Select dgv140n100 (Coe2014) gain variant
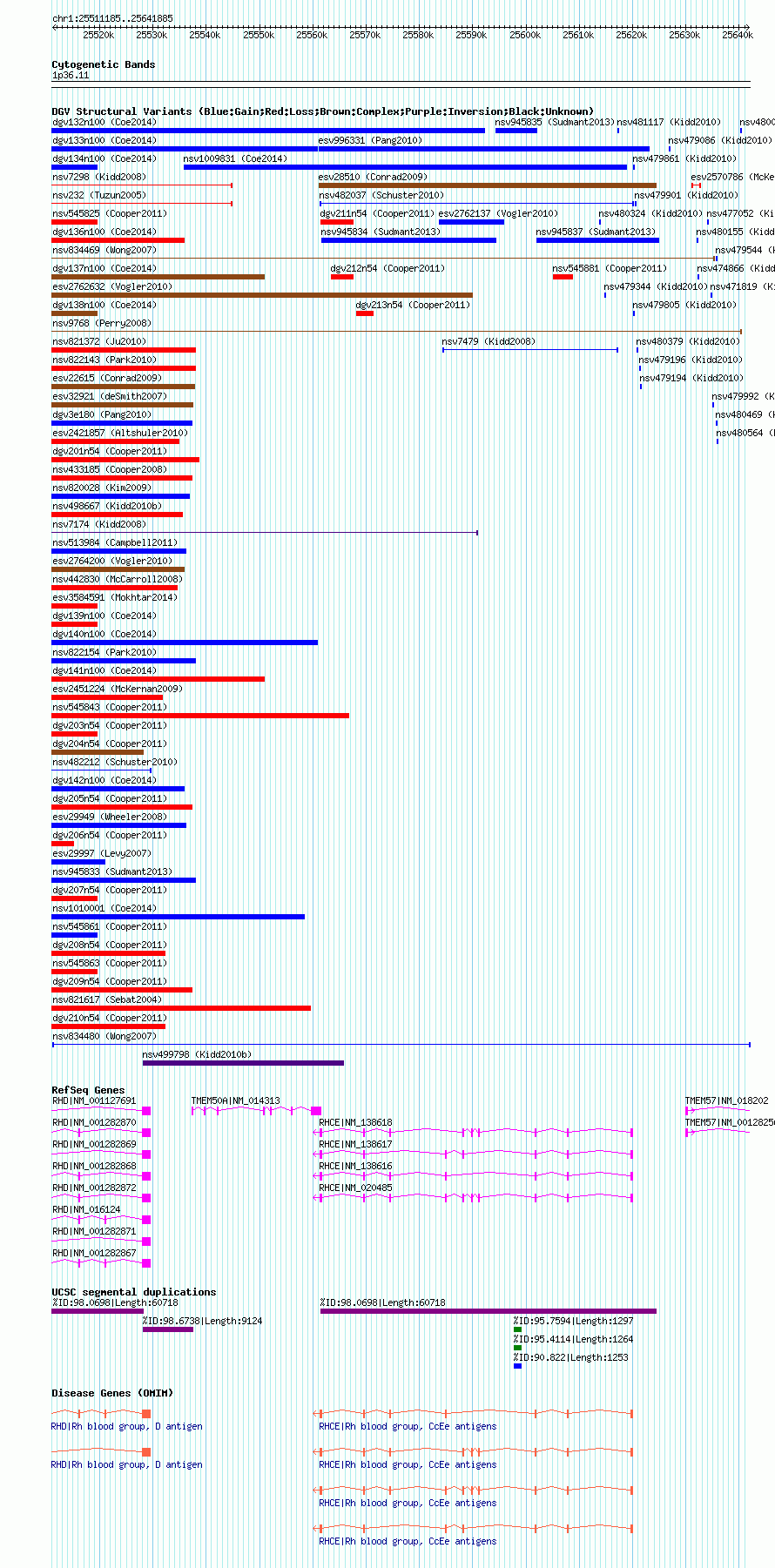Screen dimensions: 775x1568 185,642
